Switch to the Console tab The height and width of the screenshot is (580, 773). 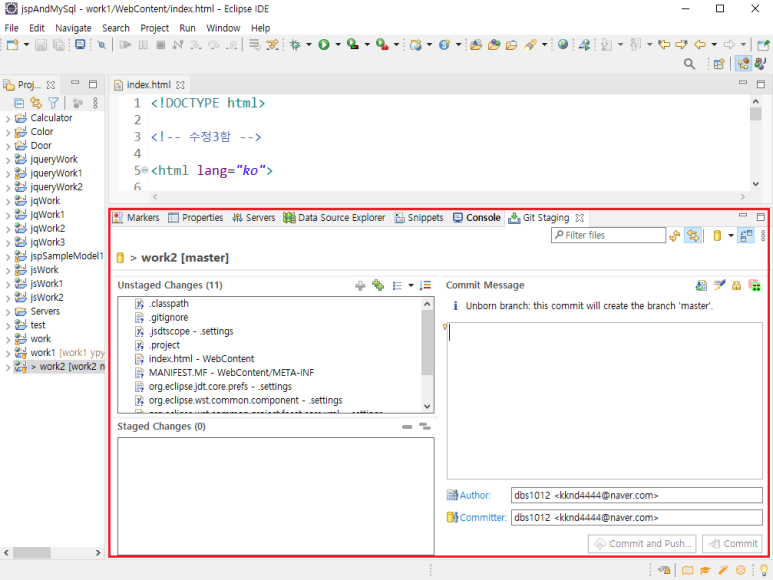point(477,217)
